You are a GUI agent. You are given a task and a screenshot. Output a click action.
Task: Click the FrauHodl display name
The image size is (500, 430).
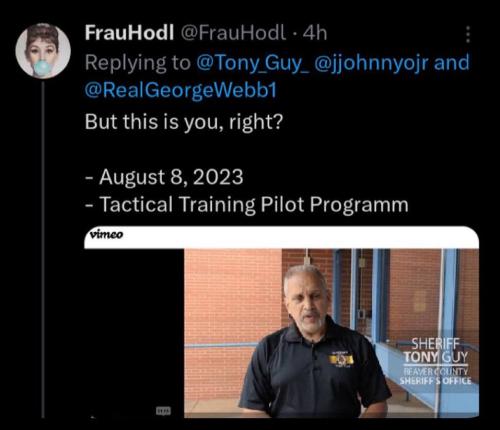(129, 33)
